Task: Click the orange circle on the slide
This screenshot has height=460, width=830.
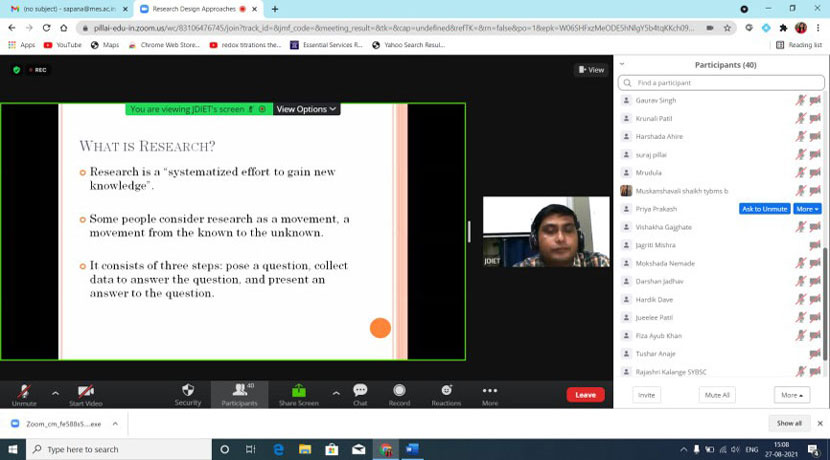Action: tap(380, 328)
